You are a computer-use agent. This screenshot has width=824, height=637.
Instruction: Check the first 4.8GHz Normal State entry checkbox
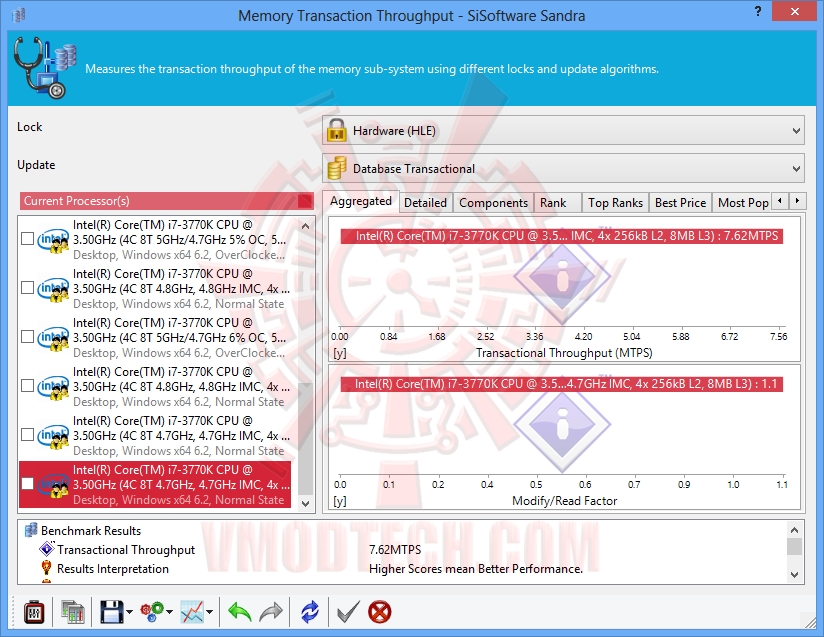(27, 288)
